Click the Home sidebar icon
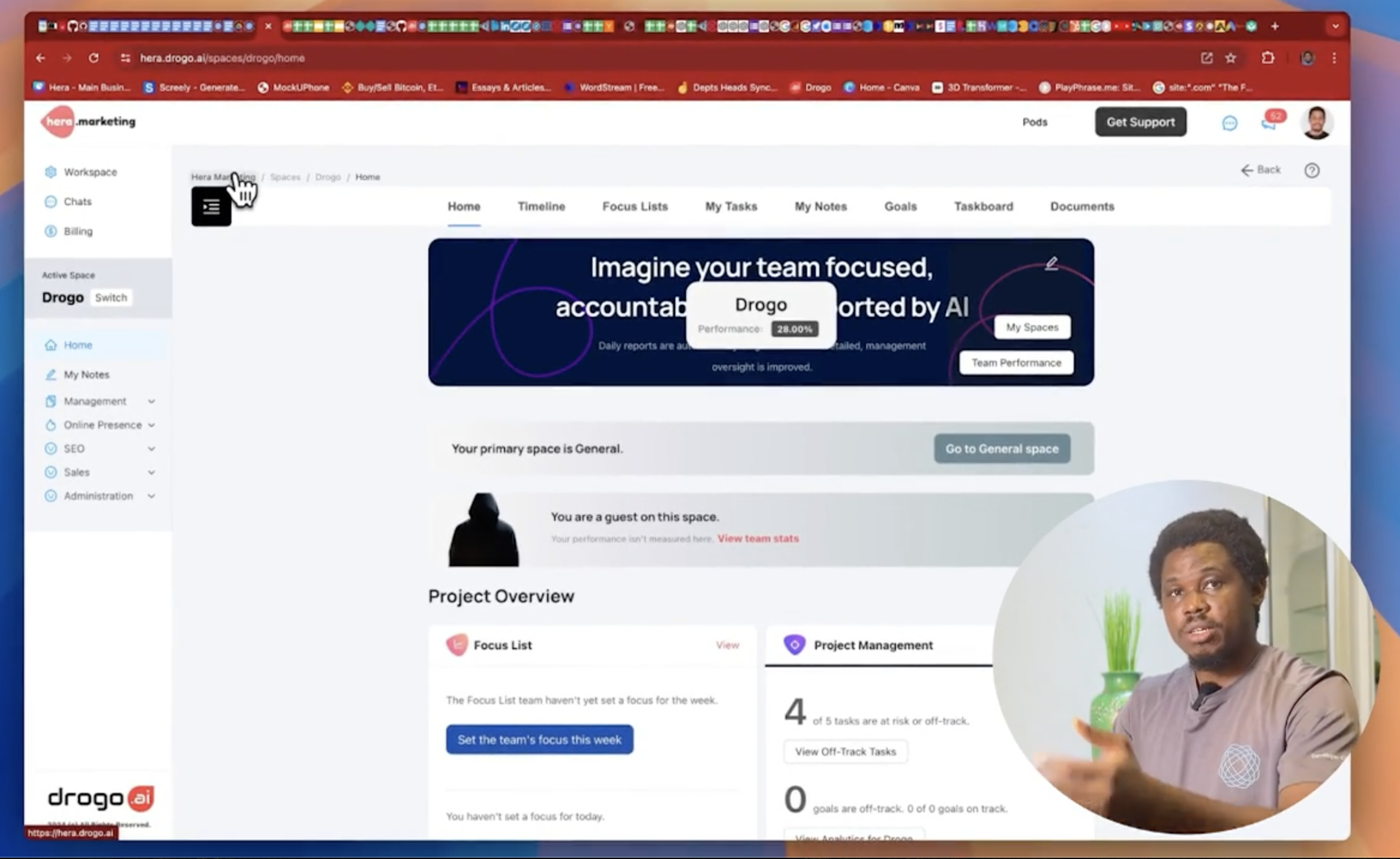Viewport: 1400px width, 859px height. point(51,344)
